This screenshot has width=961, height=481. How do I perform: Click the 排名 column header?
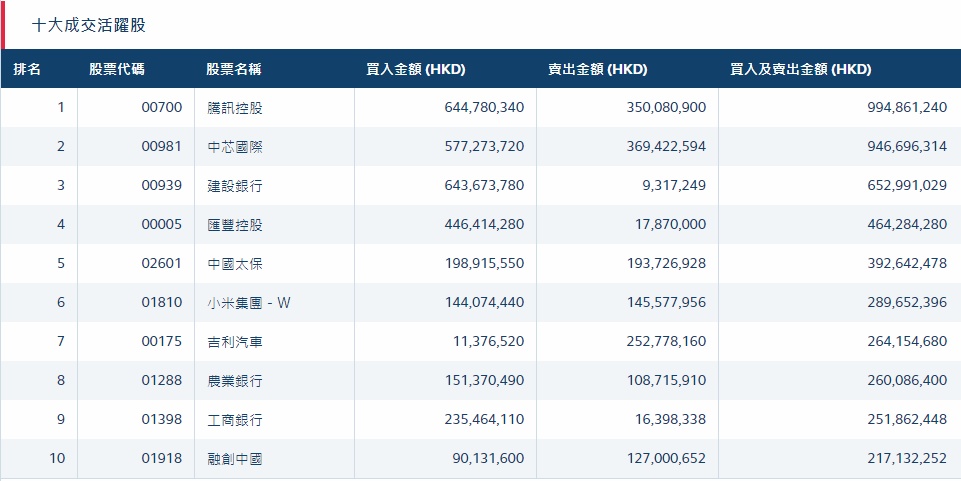coord(27,70)
